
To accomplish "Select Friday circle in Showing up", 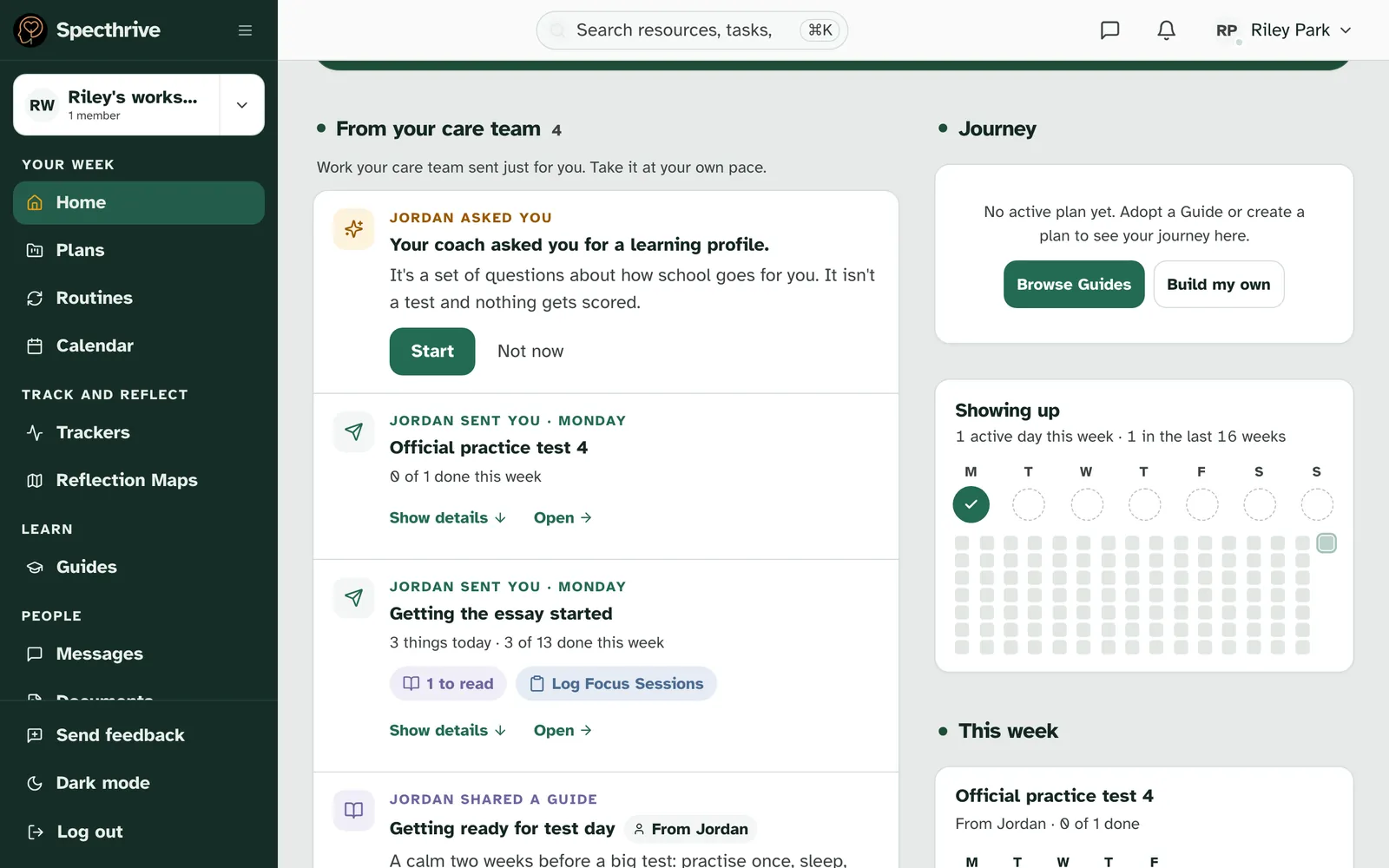I will (x=1201, y=504).
